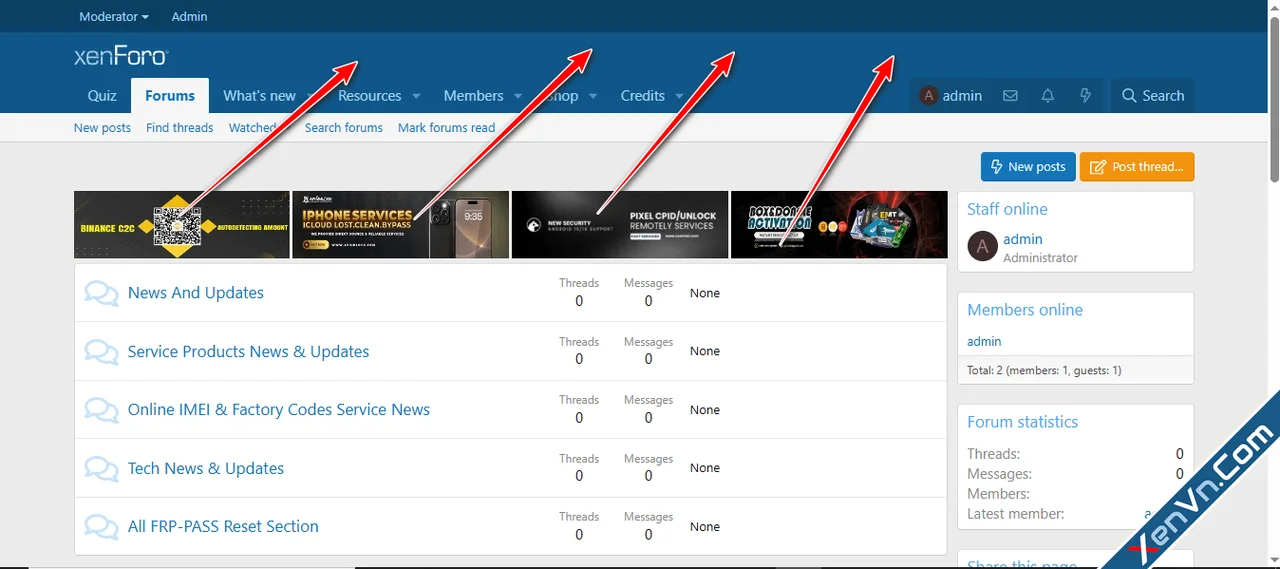Click the admin avatar in Staff online
This screenshot has width=1280, height=569.
(983, 247)
